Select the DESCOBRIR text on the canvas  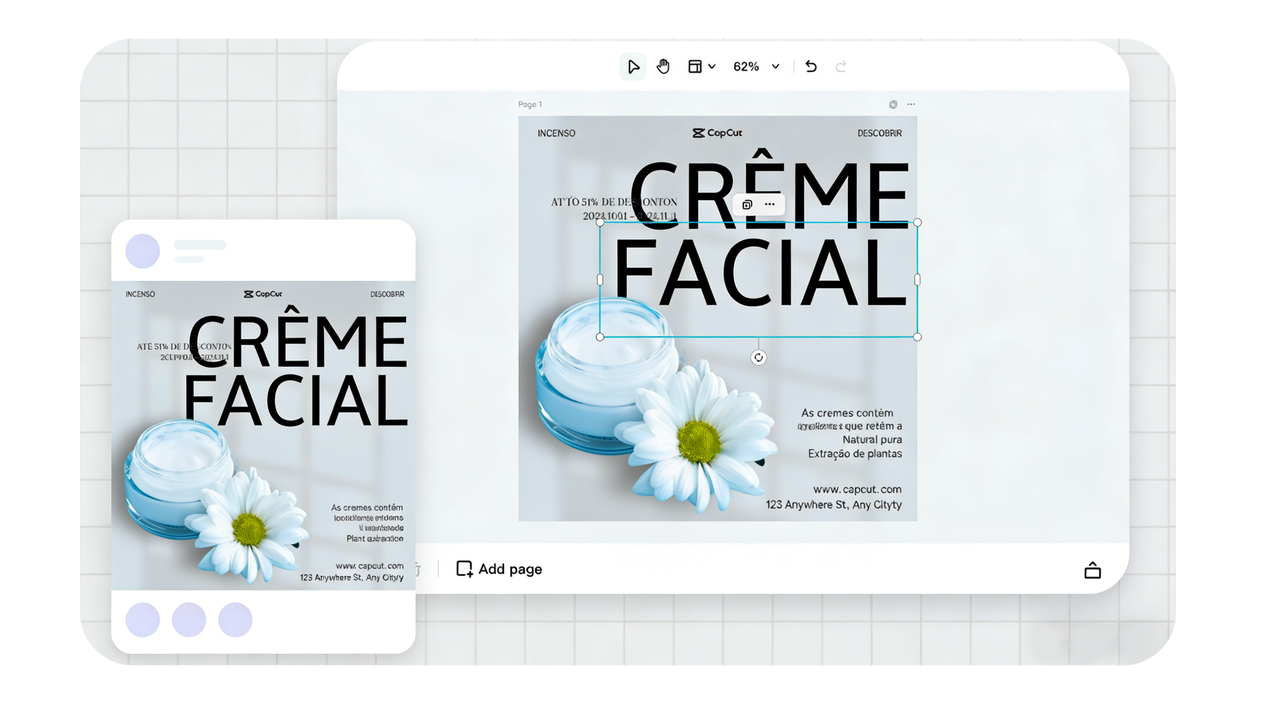(x=880, y=133)
